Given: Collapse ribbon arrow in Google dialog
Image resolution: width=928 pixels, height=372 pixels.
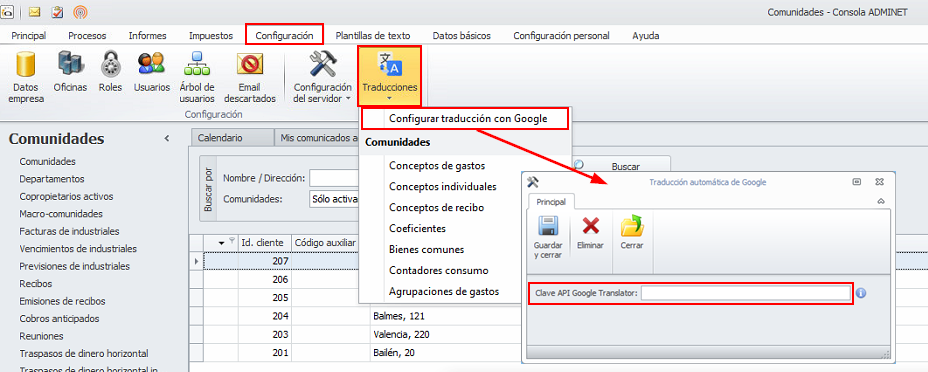Looking at the screenshot, I should pyautogui.click(x=881, y=202).
